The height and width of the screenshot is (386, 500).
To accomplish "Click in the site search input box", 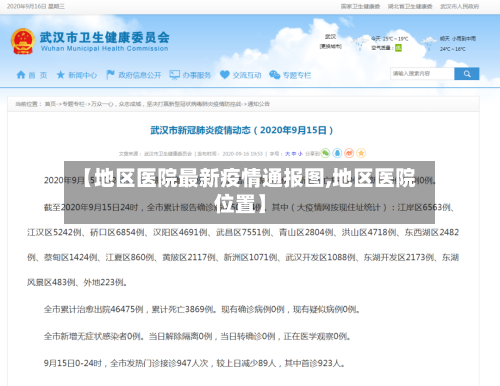I will [422, 74].
